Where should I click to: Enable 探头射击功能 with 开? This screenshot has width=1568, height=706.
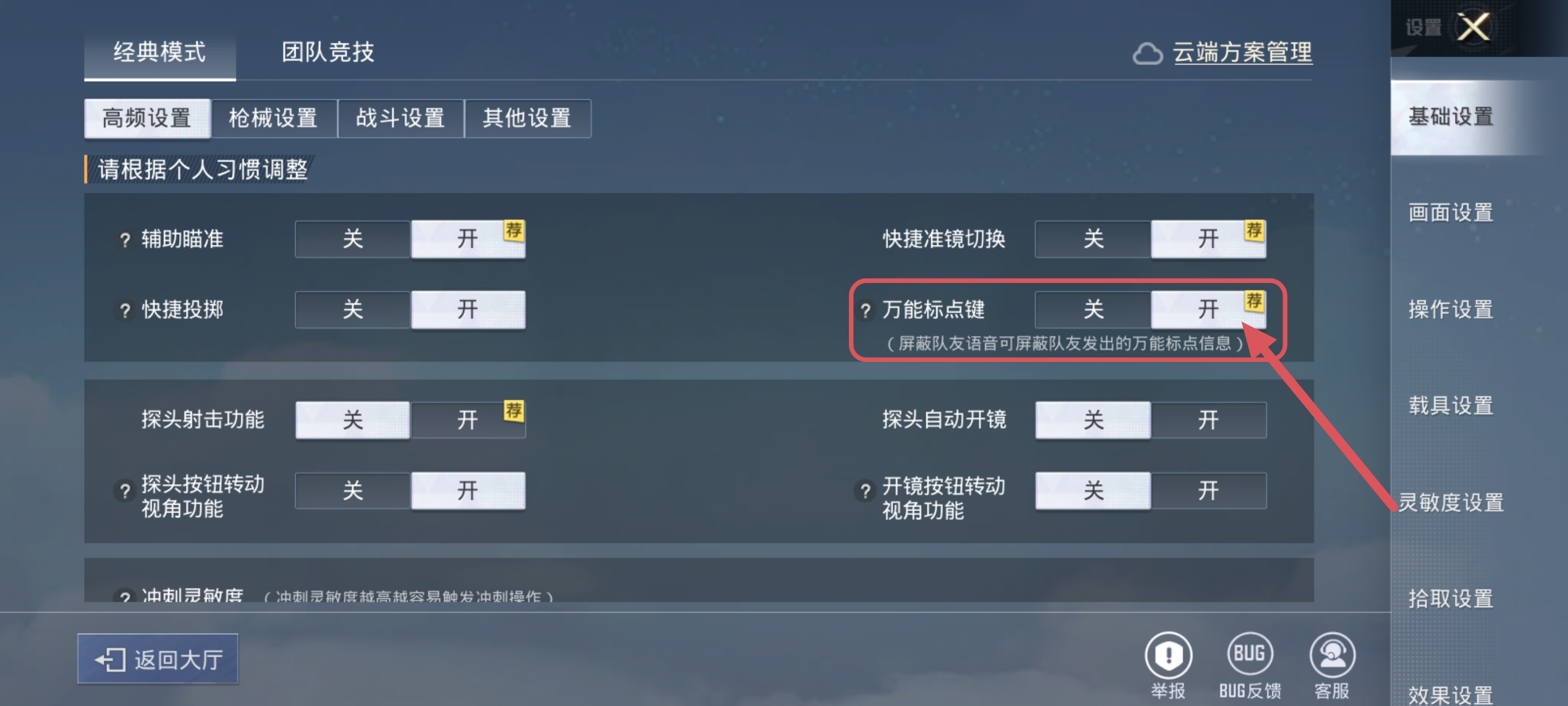tap(468, 419)
